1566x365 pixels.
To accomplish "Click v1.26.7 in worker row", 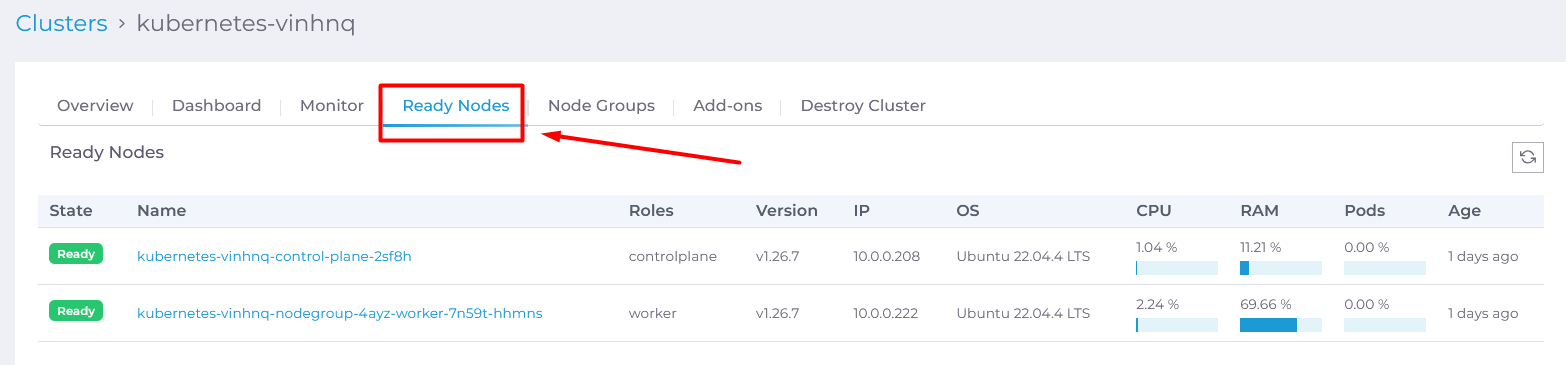I will click(778, 313).
